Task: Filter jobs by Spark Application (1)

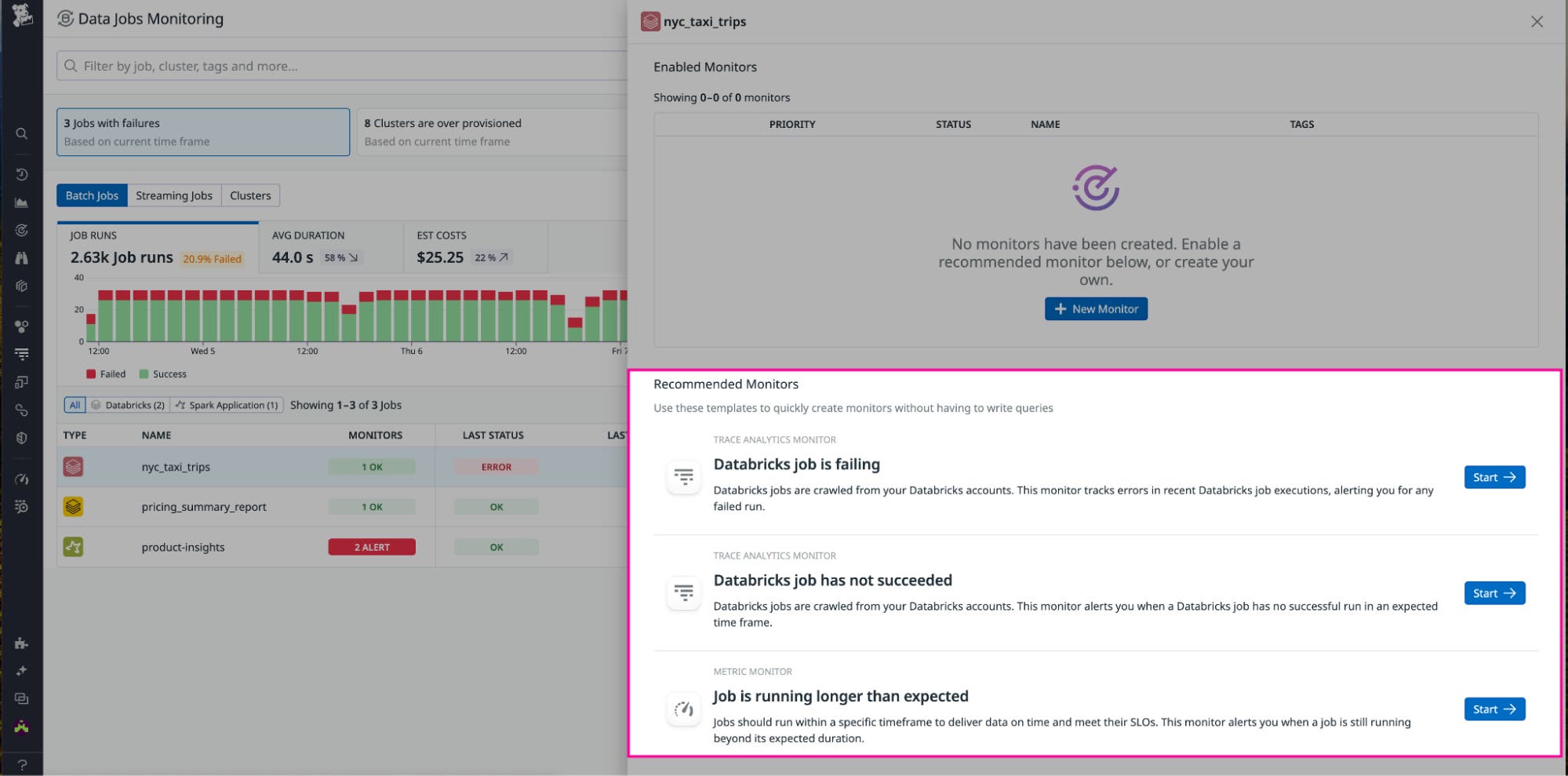Action: pos(227,405)
